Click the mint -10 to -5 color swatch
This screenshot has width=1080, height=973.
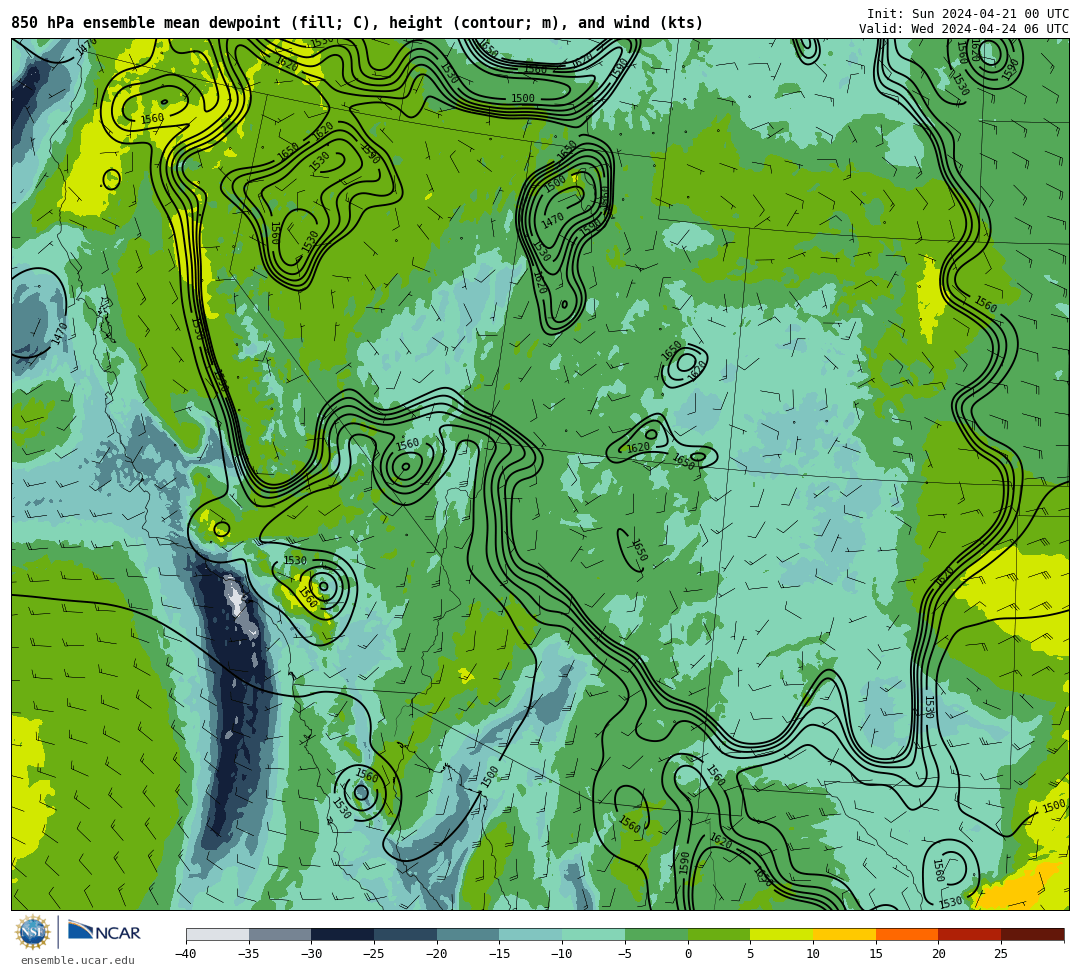click(593, 934)
